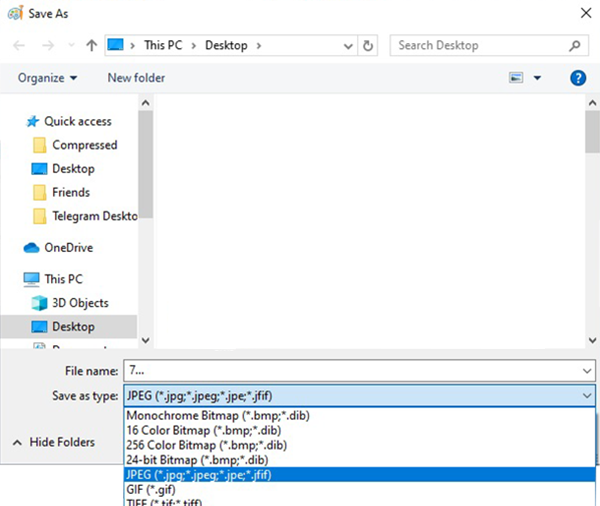Click the search magnifier icon

click(574, 46)
